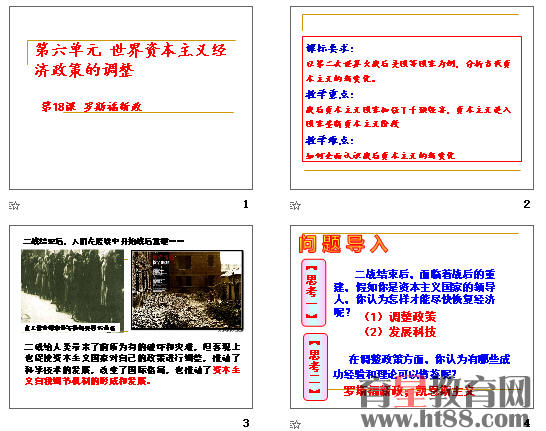546x431 pixels.
Task: Select slide 2 thumbnail with red bordered box
Action: [412, 98]
